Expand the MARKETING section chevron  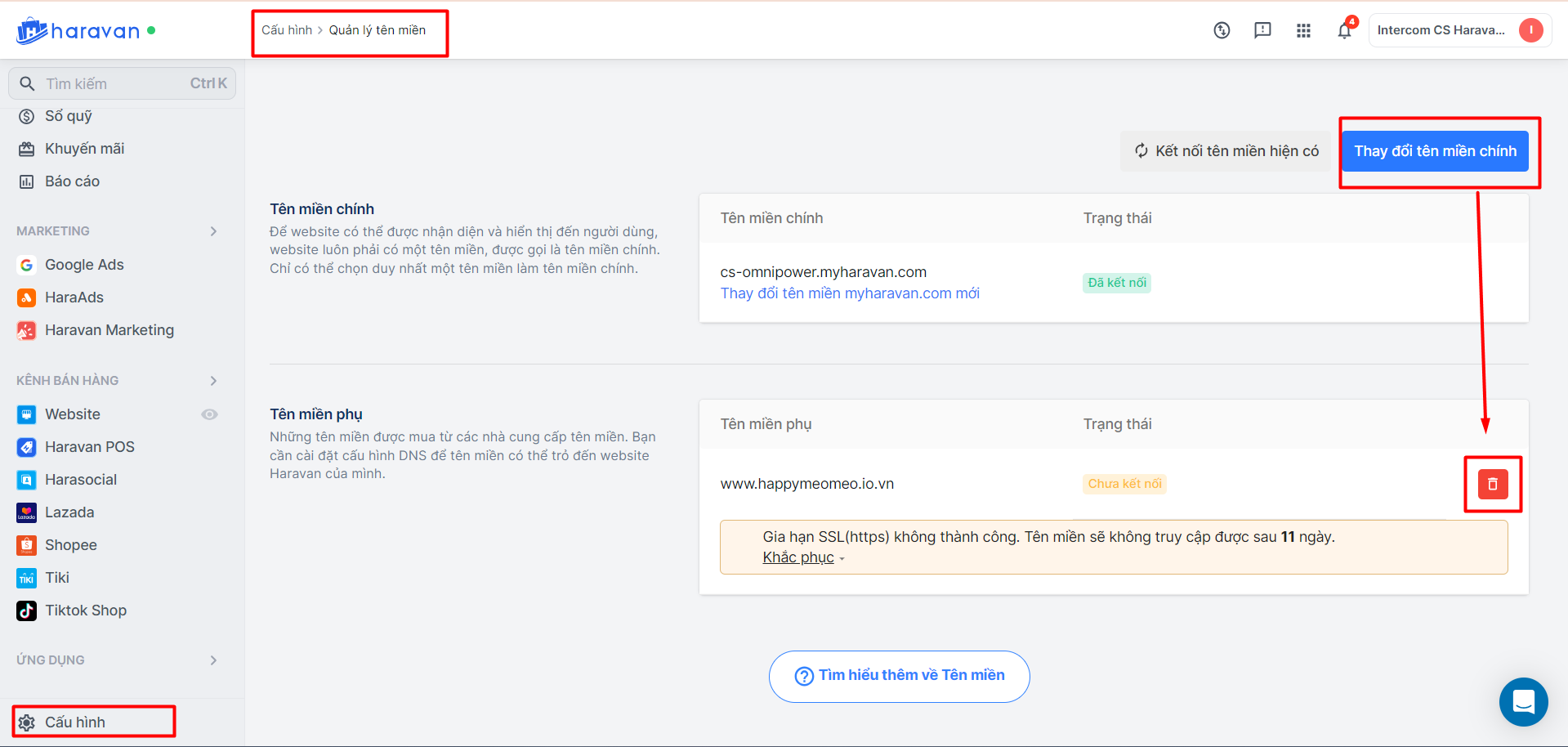tap(213, 231)
